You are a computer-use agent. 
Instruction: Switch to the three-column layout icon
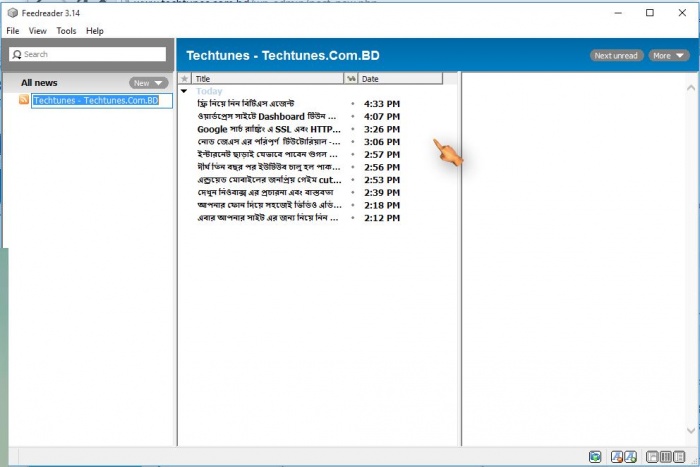[x=665, y=456]
